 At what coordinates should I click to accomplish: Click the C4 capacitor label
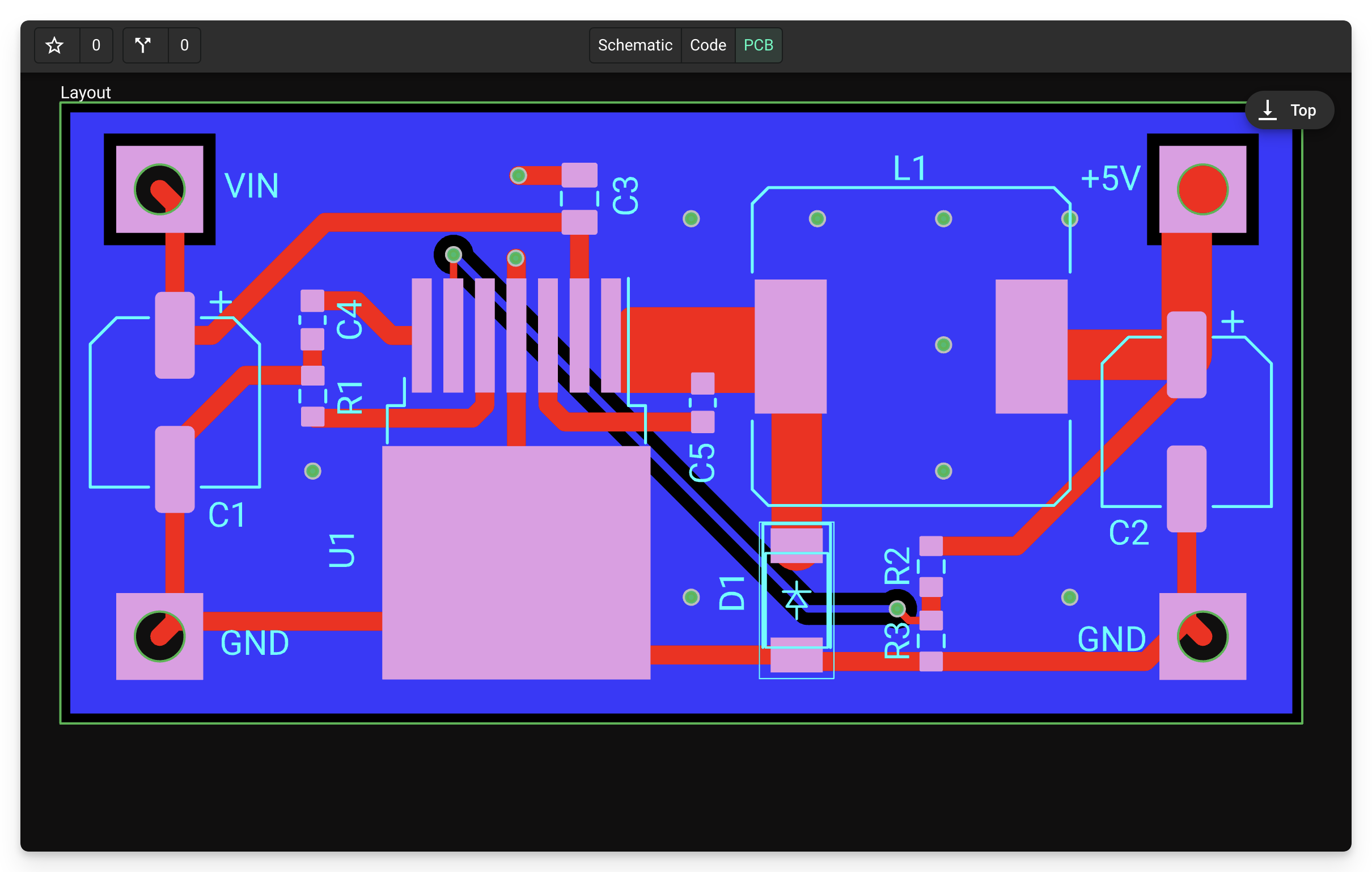click(350, 320)
